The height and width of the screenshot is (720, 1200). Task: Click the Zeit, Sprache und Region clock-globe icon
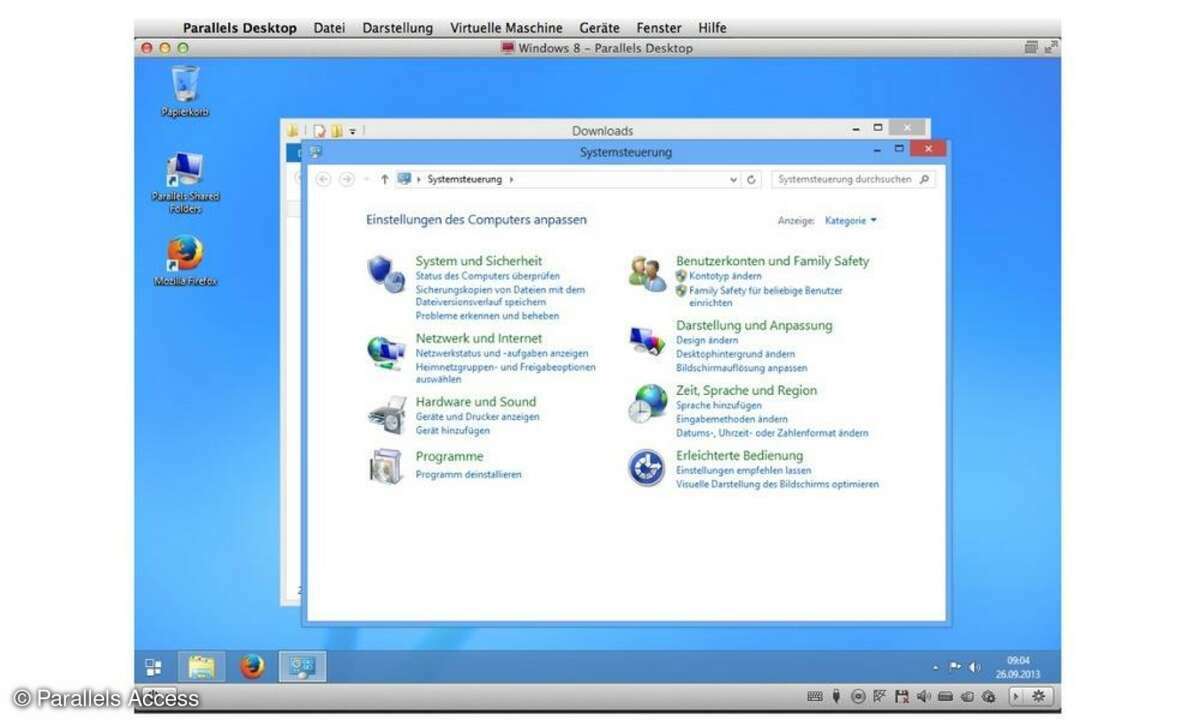pyautogui.click(x=647, y=403)
